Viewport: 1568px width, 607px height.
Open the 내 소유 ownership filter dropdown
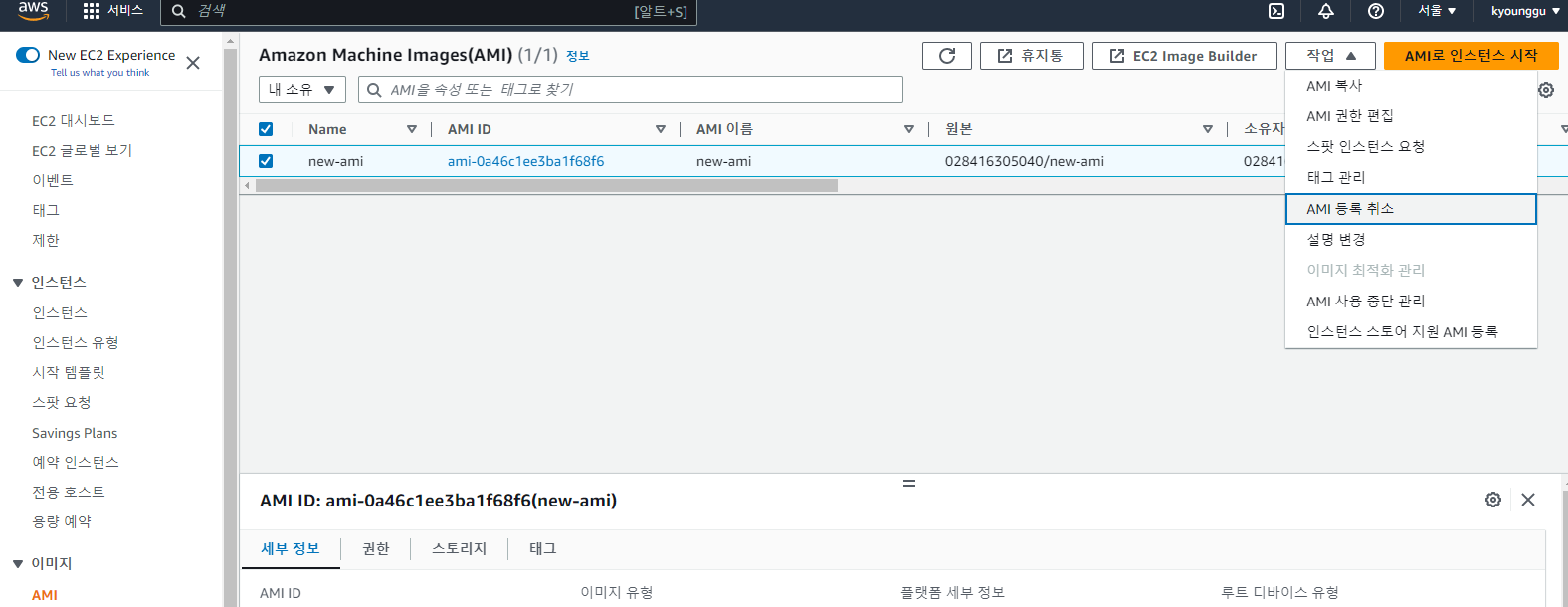click(302, 90)
